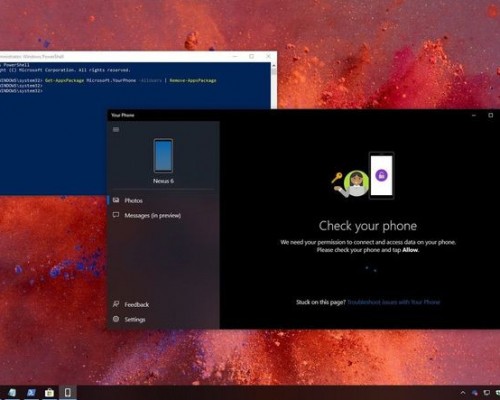
Task: Open Microsoft Store from the taskbar
Action: 49,393
